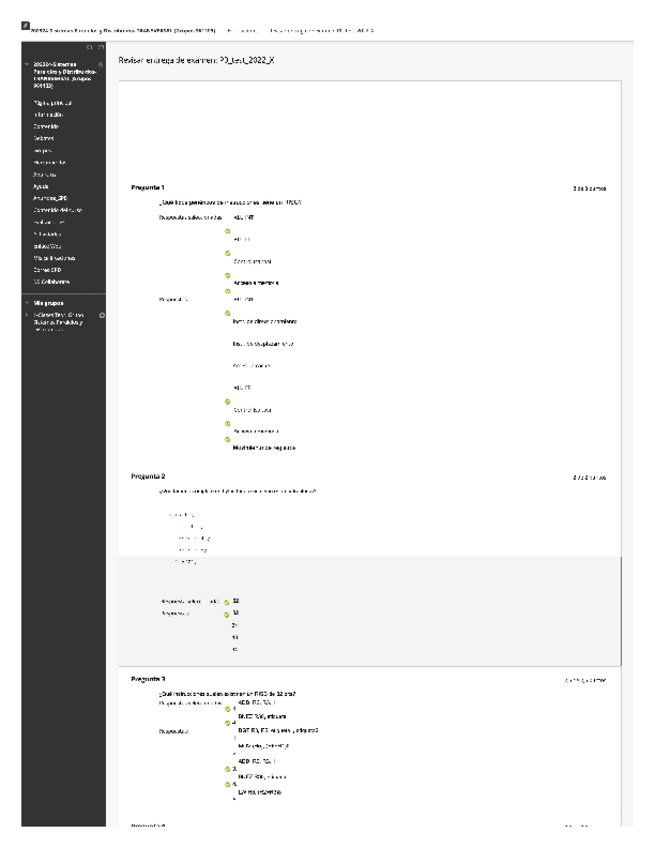The width and height of the screenshot is (655, 848).
Task: Open Información in the course menu
Action: click(48, 115)
